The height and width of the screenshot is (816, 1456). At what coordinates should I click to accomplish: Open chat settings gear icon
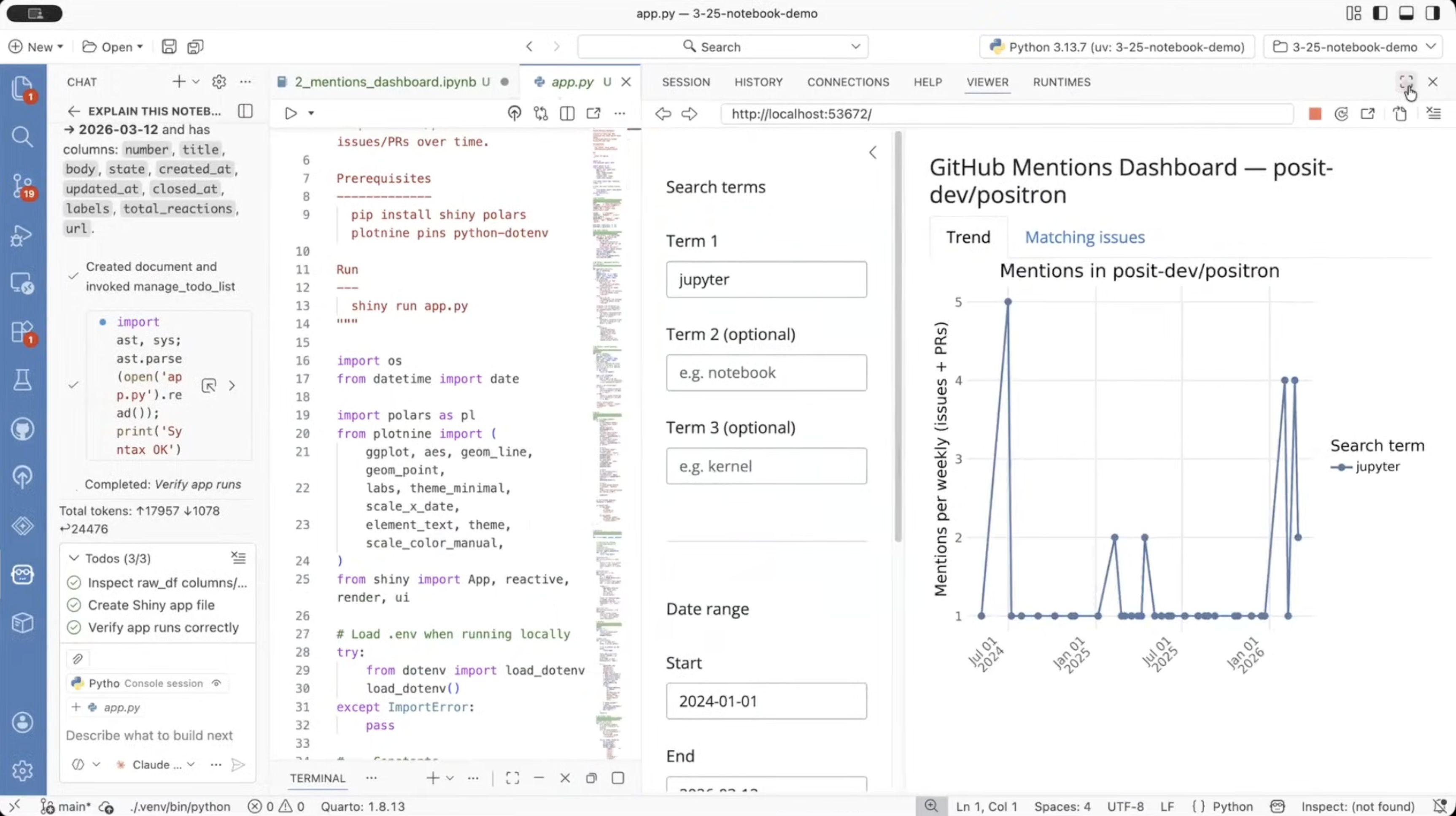[219, 82]
